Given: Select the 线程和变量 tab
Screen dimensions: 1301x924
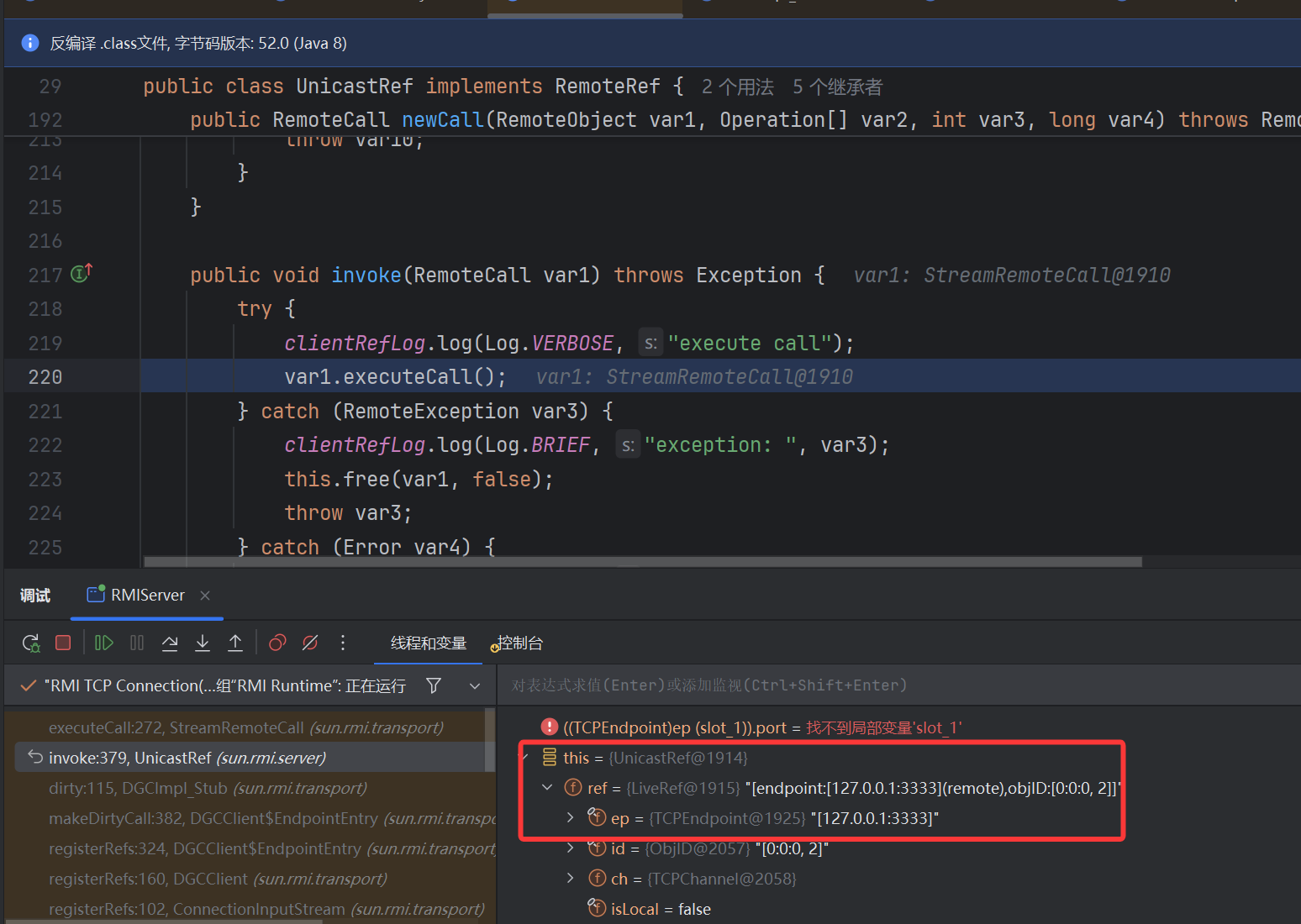Looking at the screenshot, I should (429, 643).
